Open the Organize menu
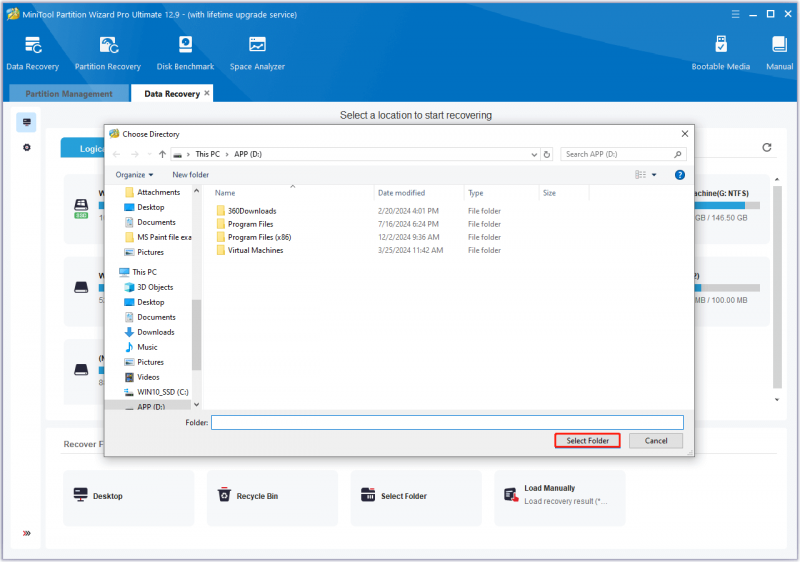 [x=134, y=175]
